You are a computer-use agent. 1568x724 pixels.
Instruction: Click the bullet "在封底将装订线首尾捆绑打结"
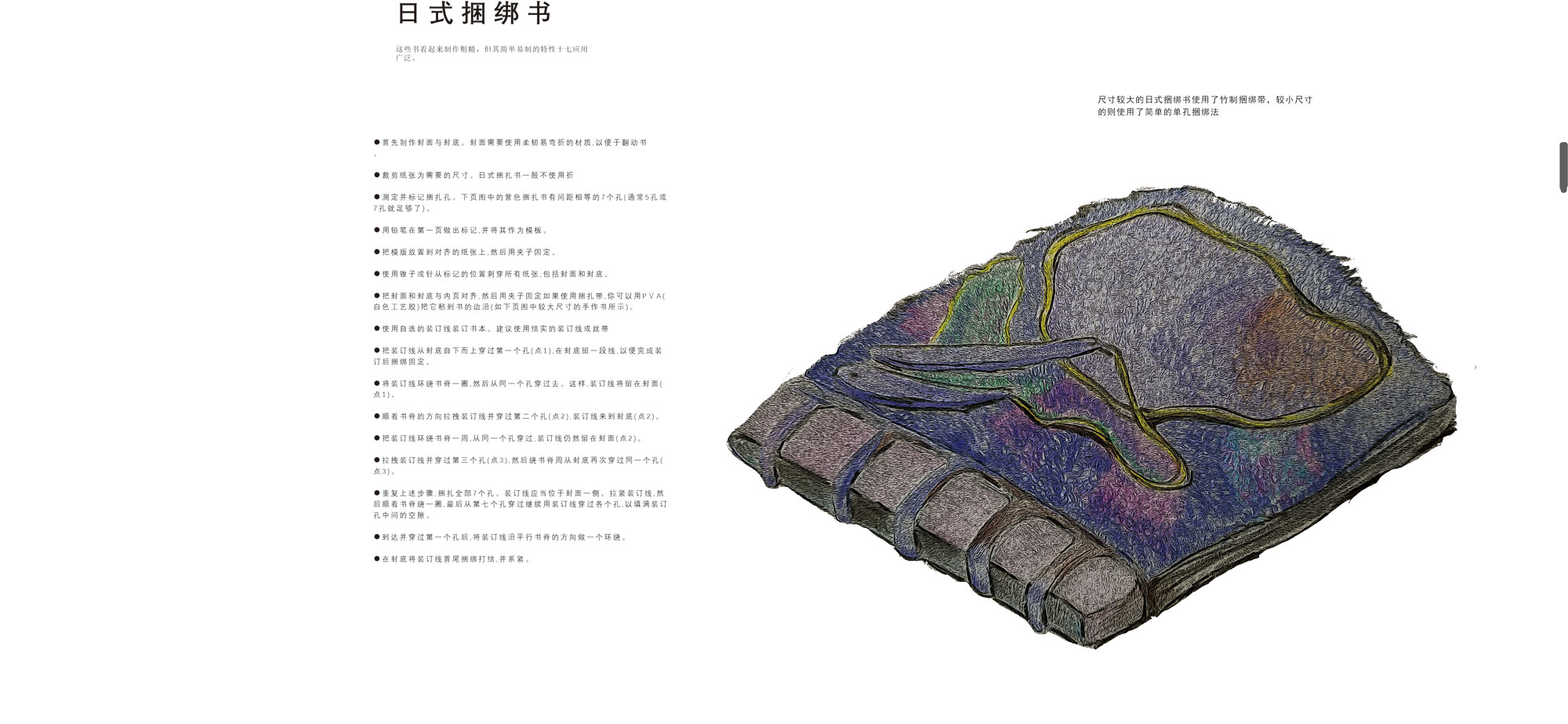452,559
